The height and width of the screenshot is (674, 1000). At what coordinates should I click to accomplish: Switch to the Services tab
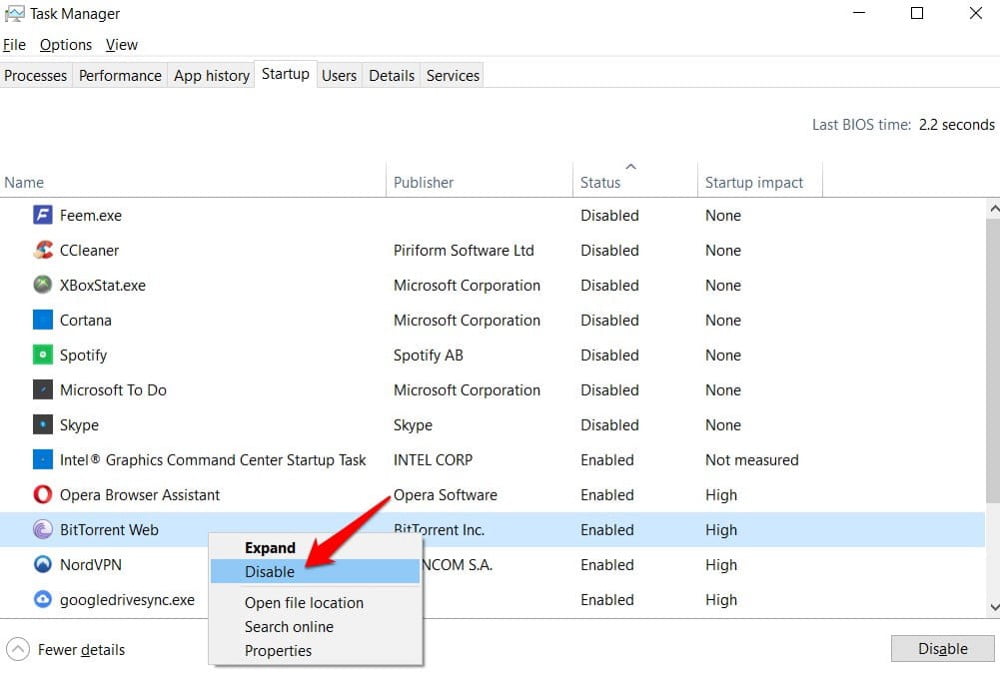[x=452, y=75]
